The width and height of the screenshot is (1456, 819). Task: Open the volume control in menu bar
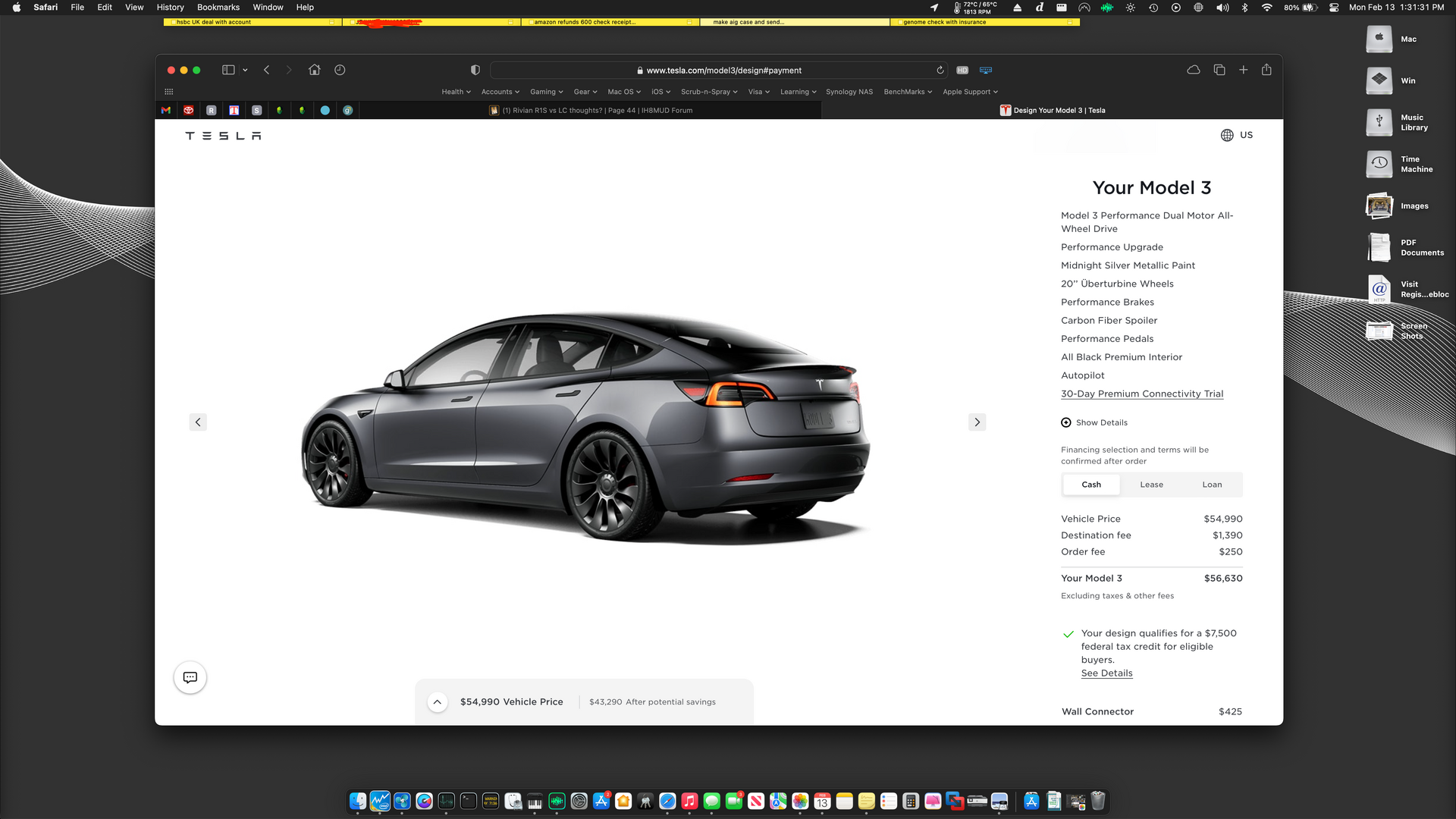pos(1222,8)
